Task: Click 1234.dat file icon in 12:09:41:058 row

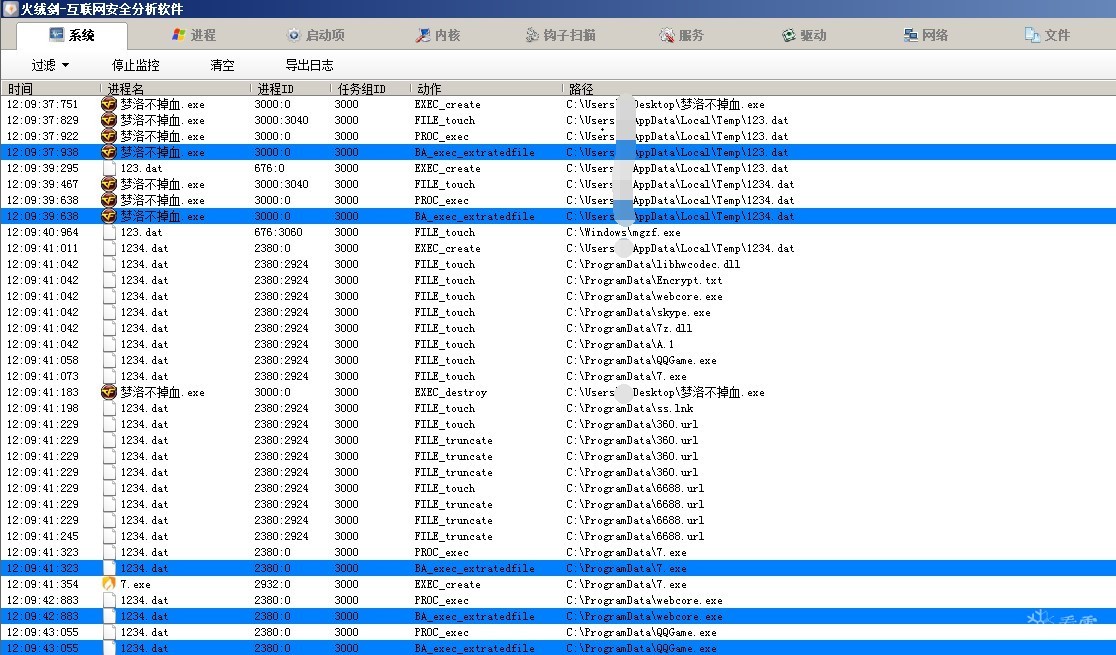Action: [109, 360]
